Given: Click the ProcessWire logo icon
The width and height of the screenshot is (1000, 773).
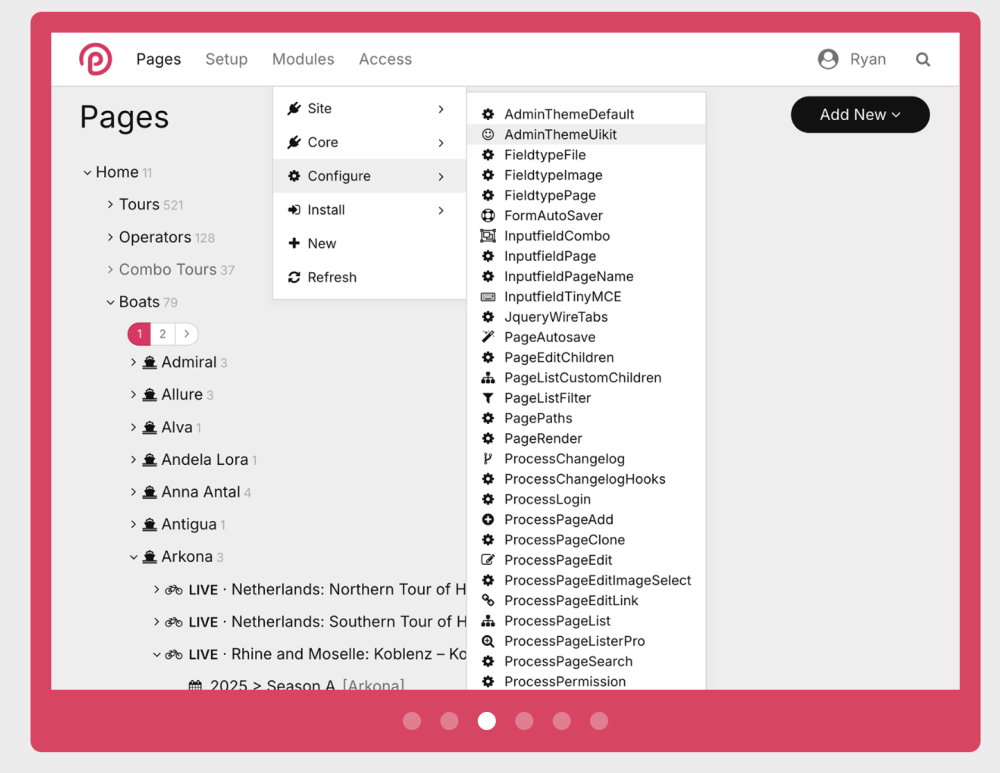Looking at the screenshot, I should click(96, 59).
